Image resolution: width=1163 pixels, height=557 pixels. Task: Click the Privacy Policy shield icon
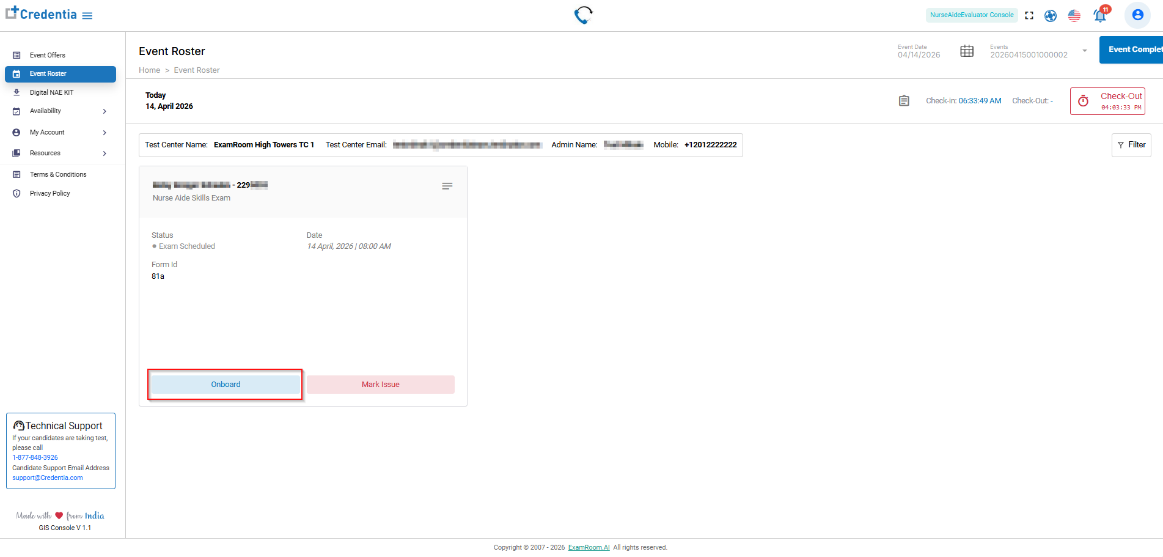tap(16, 194)
